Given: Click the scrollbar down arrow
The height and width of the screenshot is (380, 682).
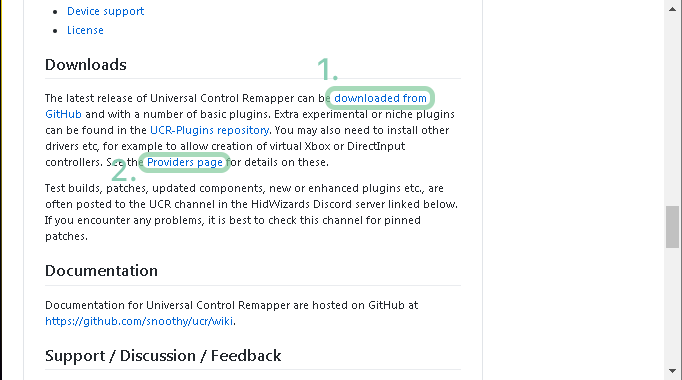Looking at the screenshot, I should coord(672,371).
